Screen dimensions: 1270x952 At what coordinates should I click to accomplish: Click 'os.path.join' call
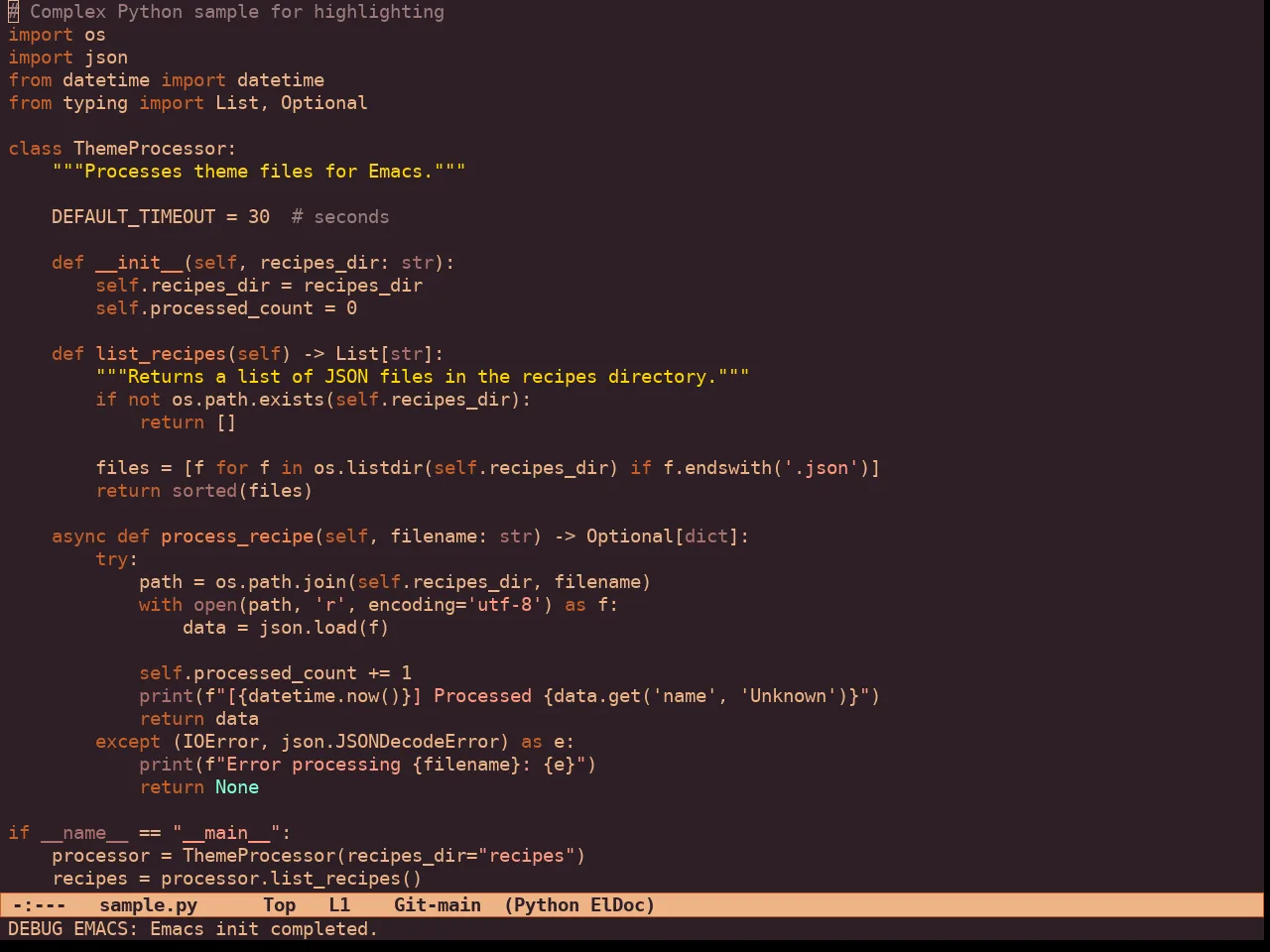point(281,582)
